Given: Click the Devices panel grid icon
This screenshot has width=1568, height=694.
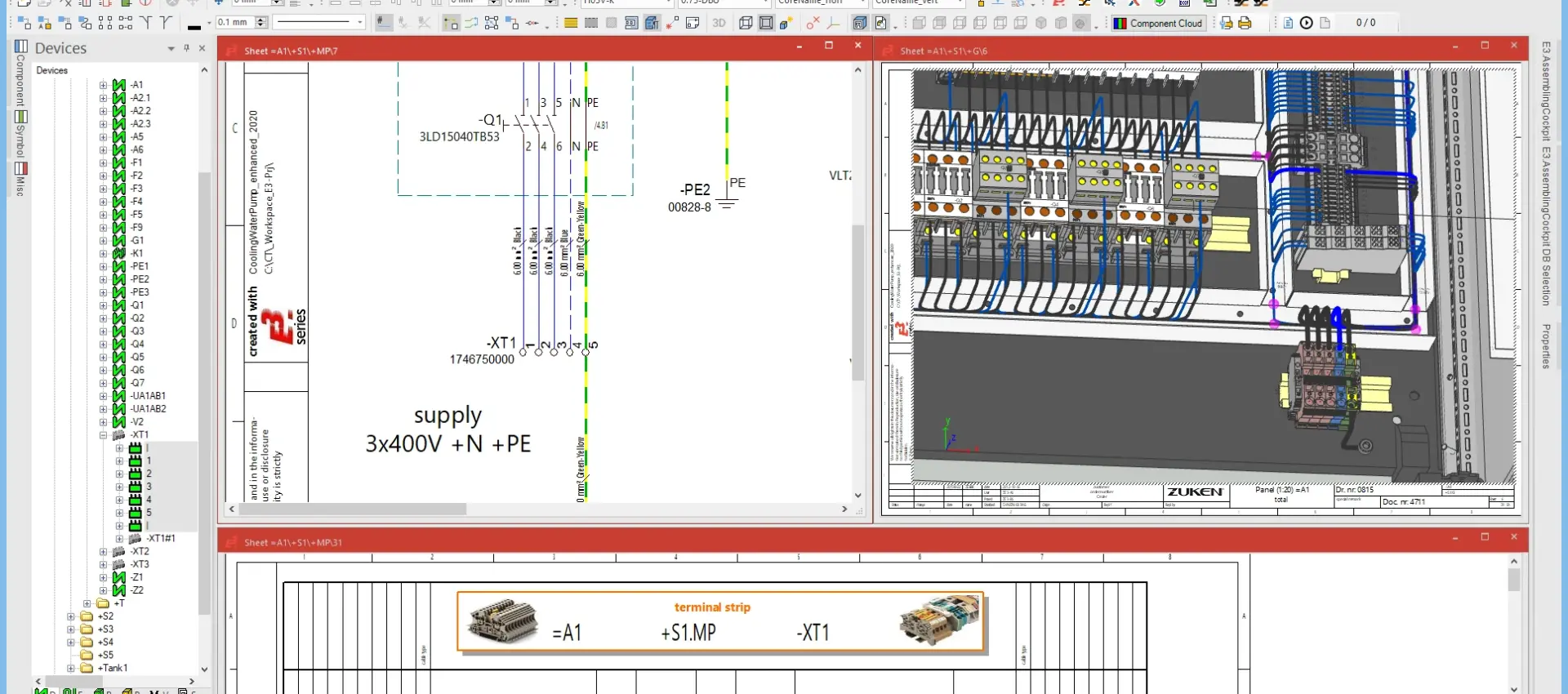Looking at the screenshot, I should pyautogui.click(x=21, y=47).
